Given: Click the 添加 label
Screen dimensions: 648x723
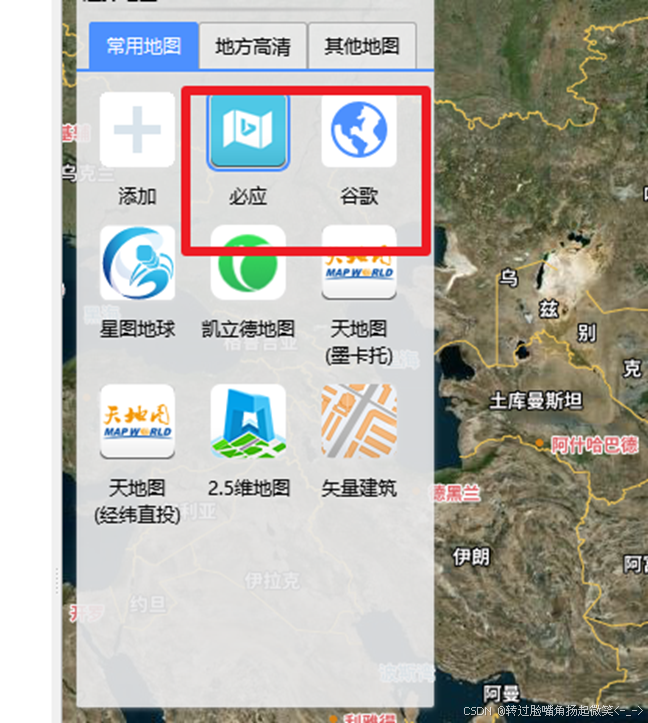Looking at the screenshot, I should click(x=137, y=196).
